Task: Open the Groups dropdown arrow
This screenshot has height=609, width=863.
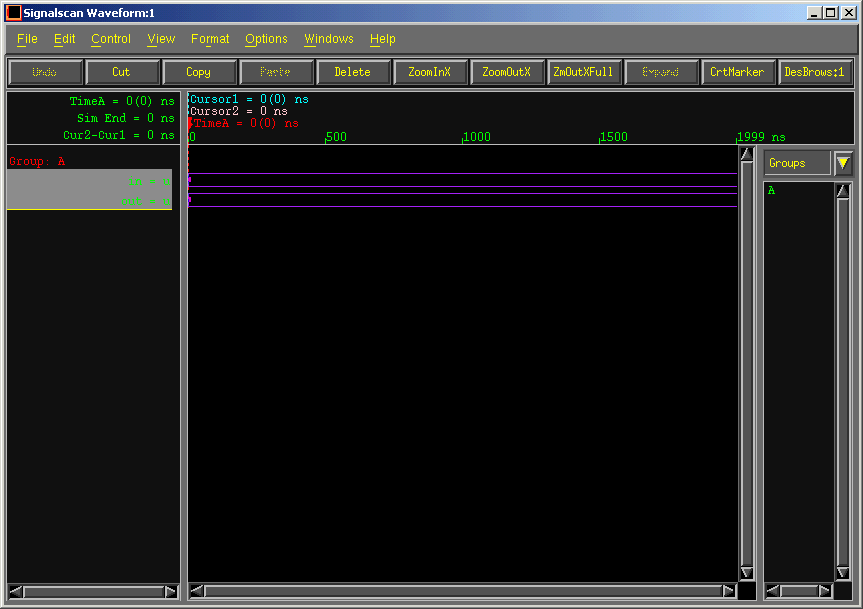Action: click(843, 163)
